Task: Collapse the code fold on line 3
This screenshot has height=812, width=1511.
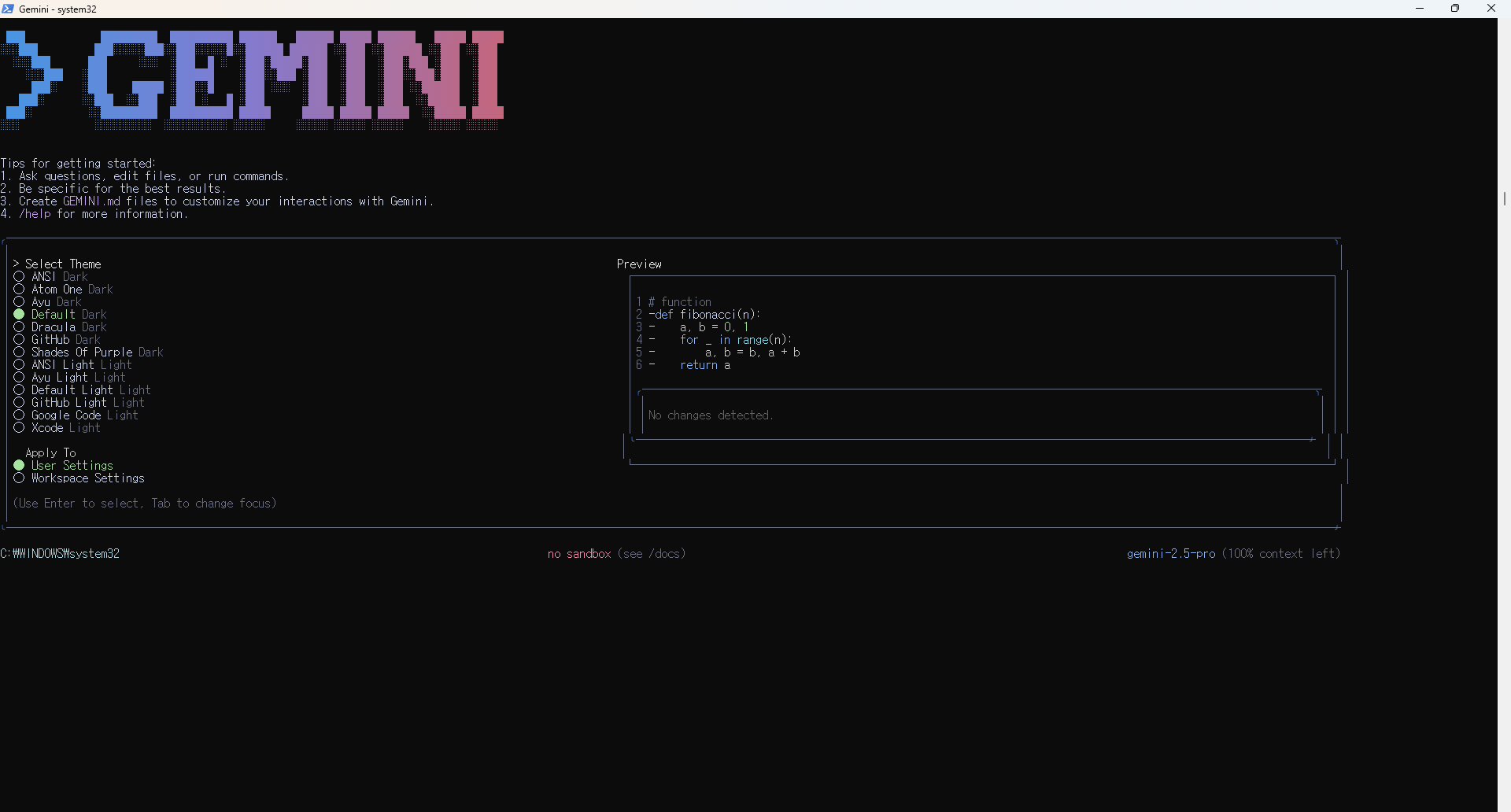Action: [x=652, y=327]
